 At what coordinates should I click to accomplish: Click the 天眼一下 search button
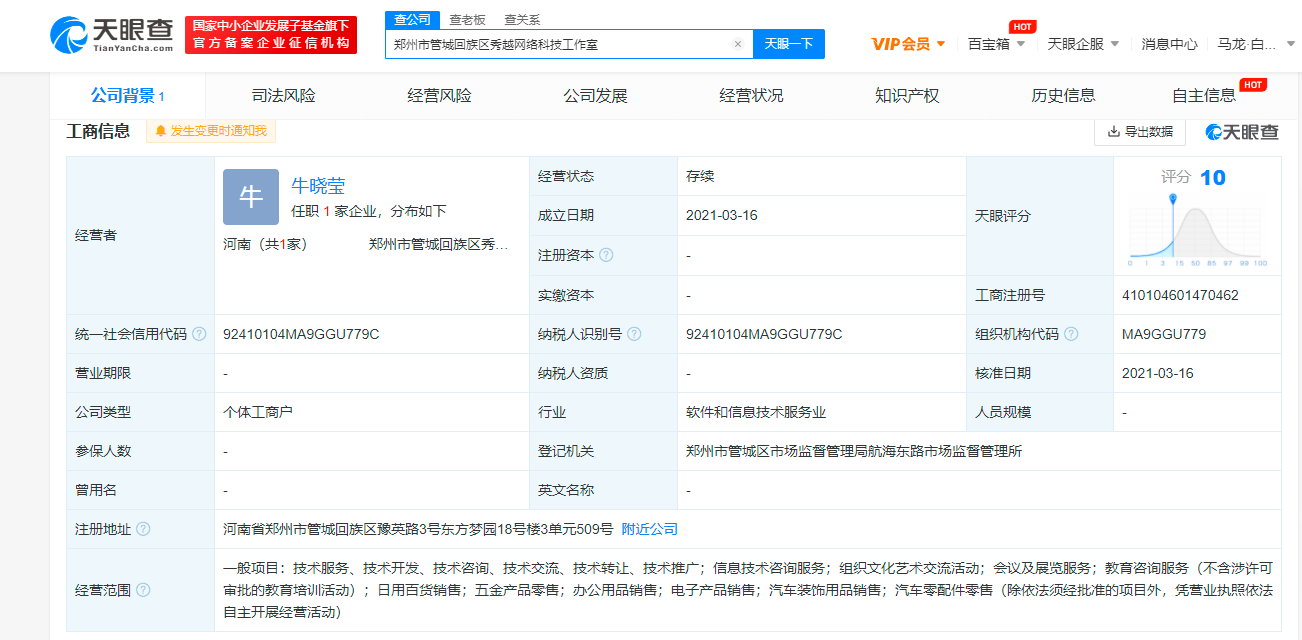click(x=788, y=44)
